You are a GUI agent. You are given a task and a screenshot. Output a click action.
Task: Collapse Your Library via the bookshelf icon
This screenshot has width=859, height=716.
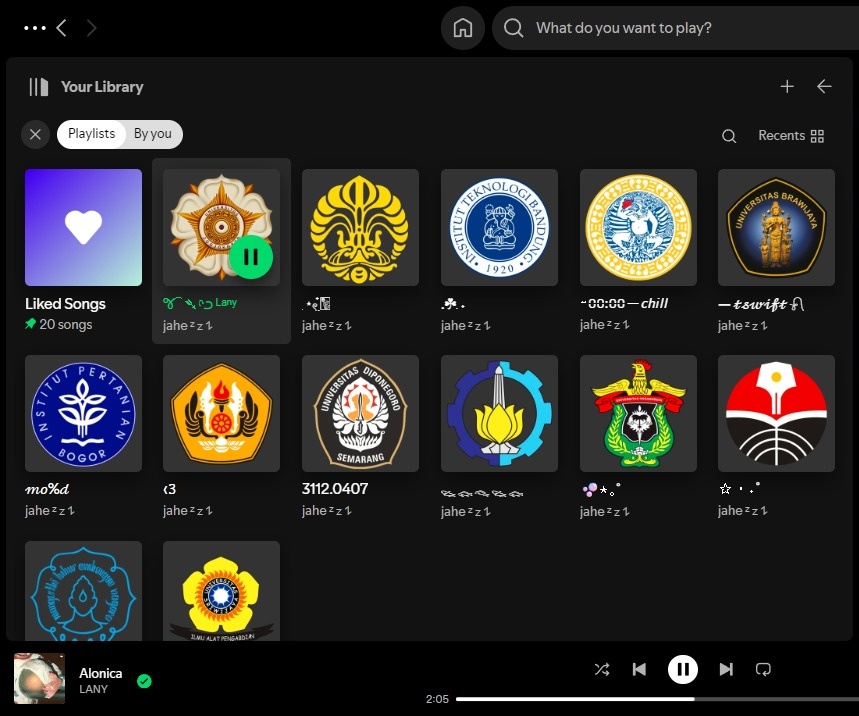coord(39,87)
